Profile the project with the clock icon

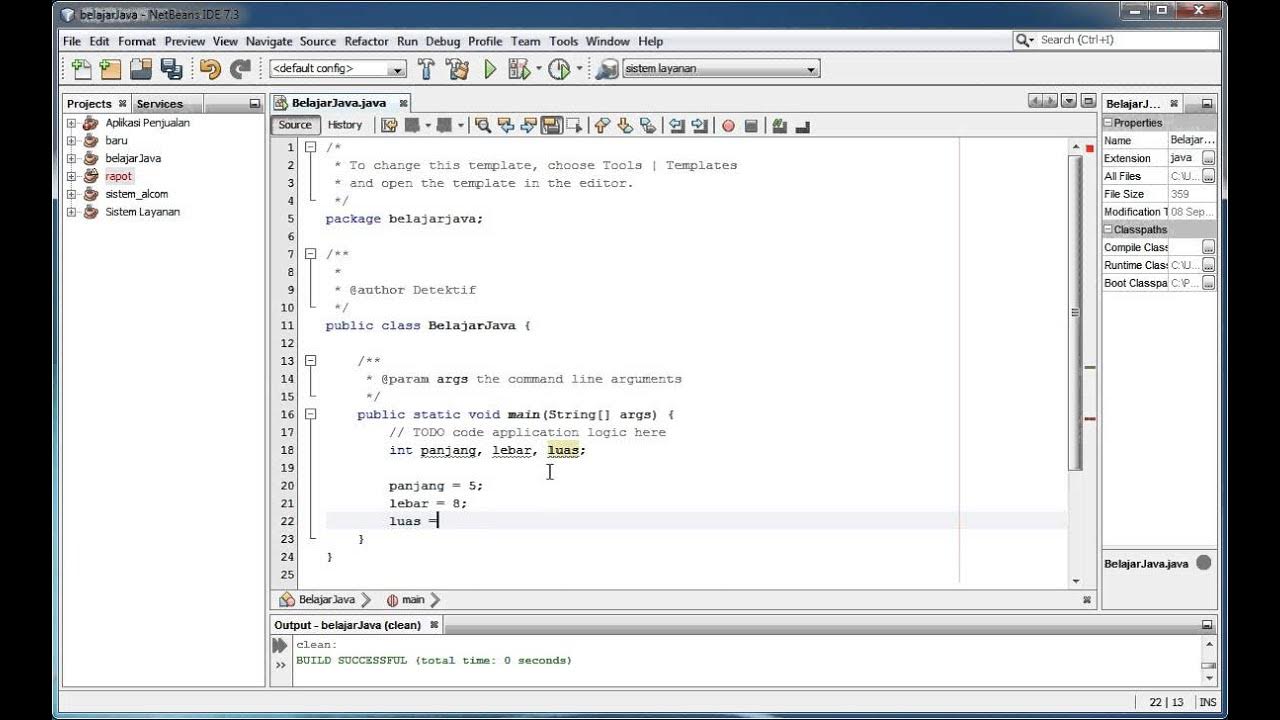(x=559, y=69)
